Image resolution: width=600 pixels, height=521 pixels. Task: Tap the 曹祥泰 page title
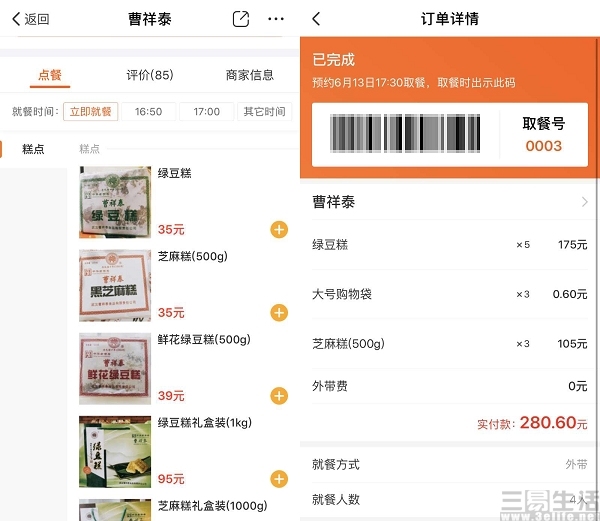pos(150,19)
